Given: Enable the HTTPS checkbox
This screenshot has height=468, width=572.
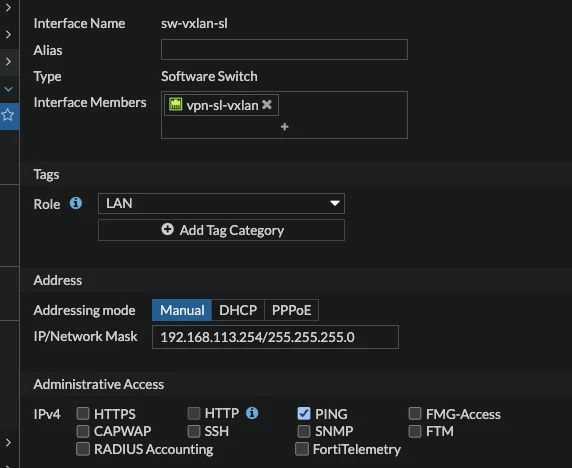Looking at the screenshot, I should click(x=83, y=414).
